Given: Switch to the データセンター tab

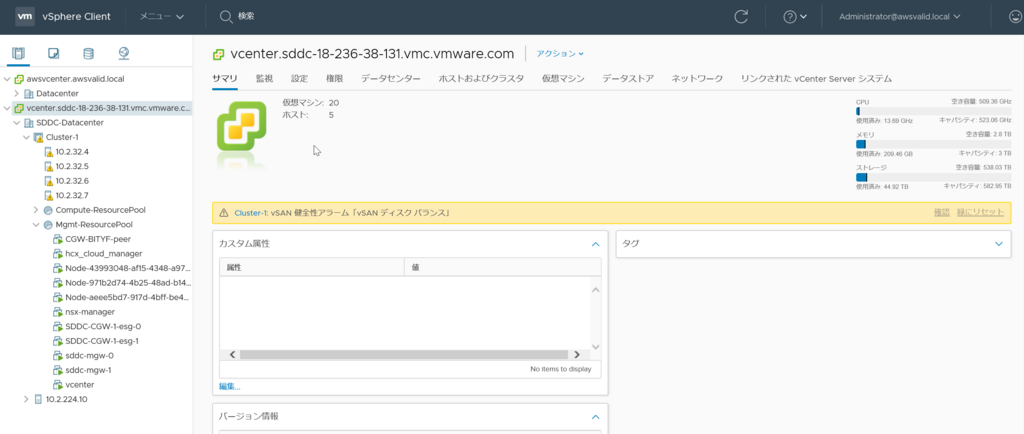Looking at the screenshot, I should click(391, 78).
